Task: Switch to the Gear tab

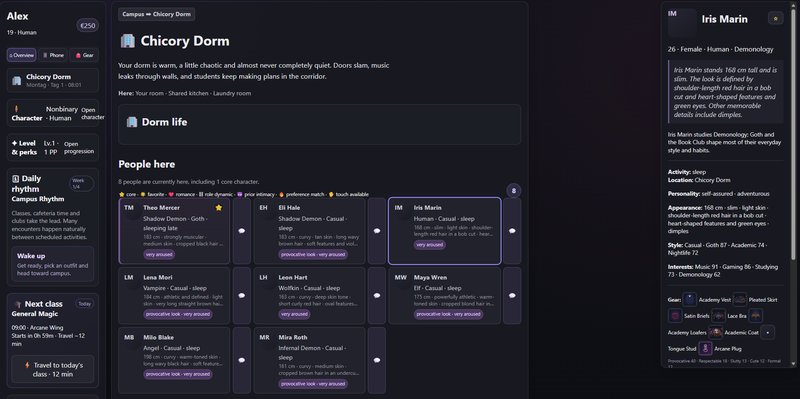Action: pyautogui.click(x=84, y=55)
